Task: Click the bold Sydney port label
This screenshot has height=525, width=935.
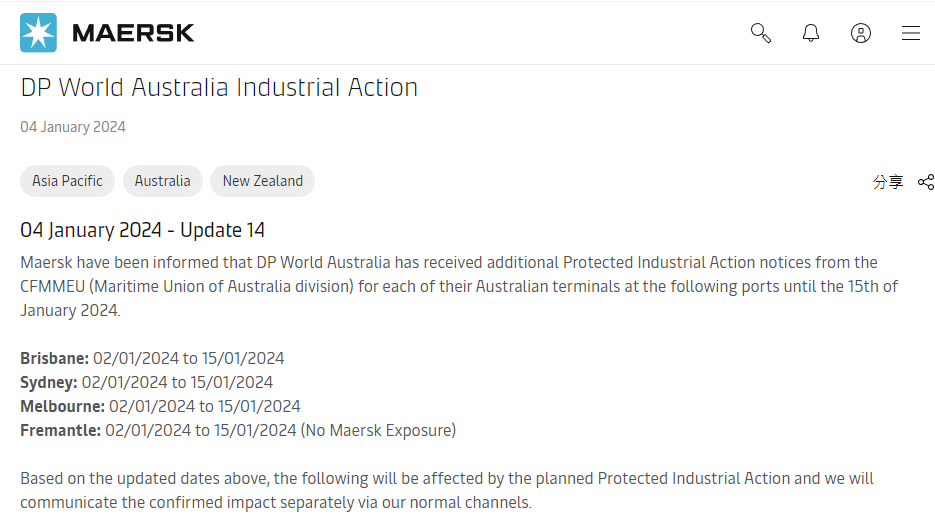Action: click(49, 382)
